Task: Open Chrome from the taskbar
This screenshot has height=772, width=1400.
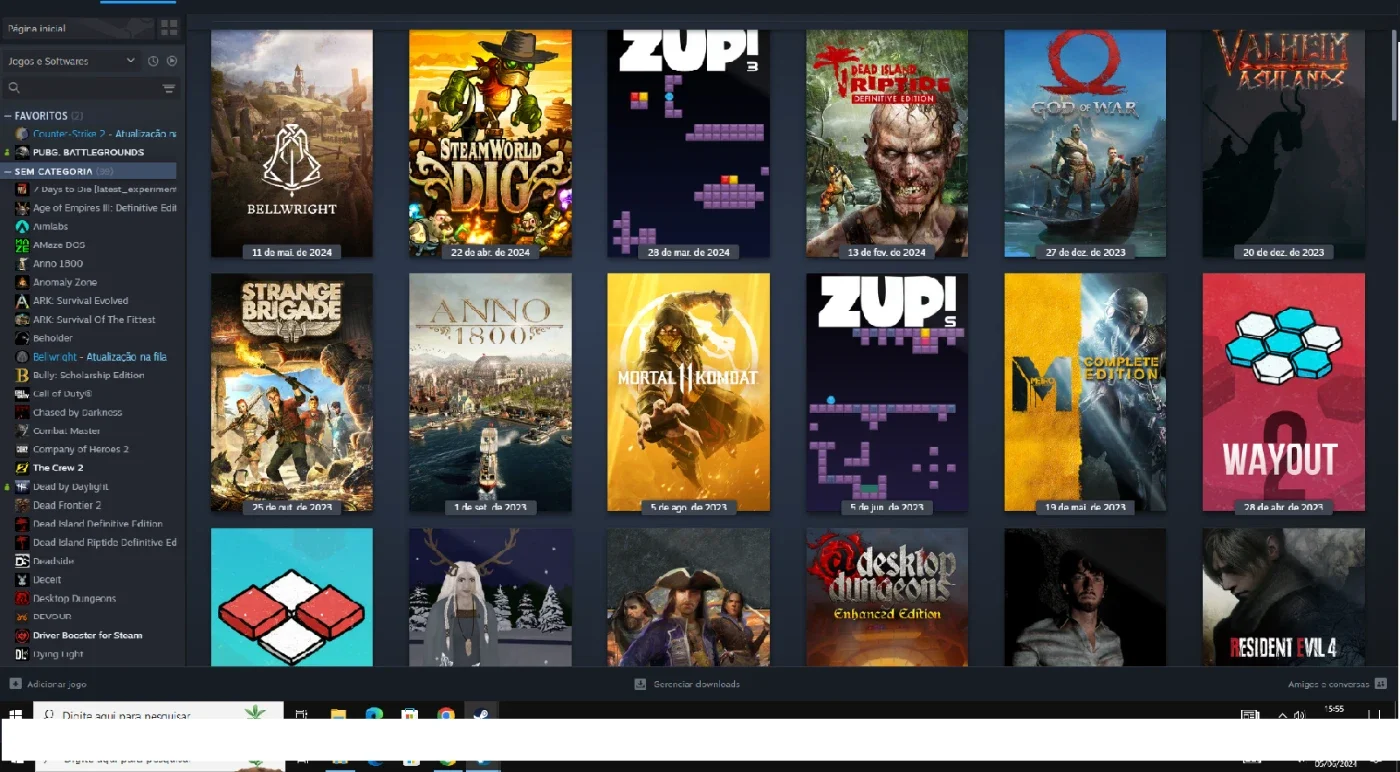Action: click(446, 715)
